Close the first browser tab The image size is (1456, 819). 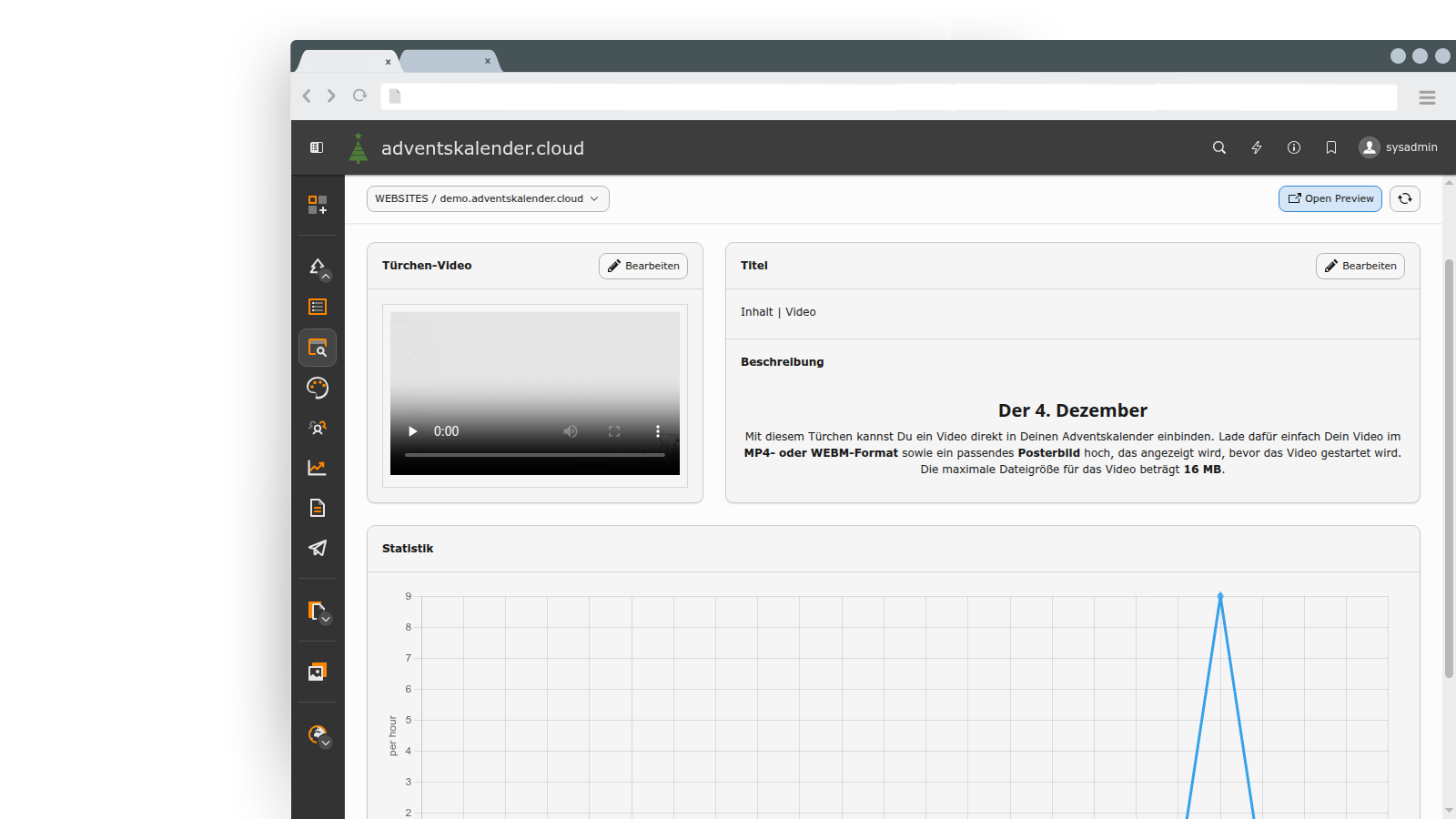[x=388, y=62]
